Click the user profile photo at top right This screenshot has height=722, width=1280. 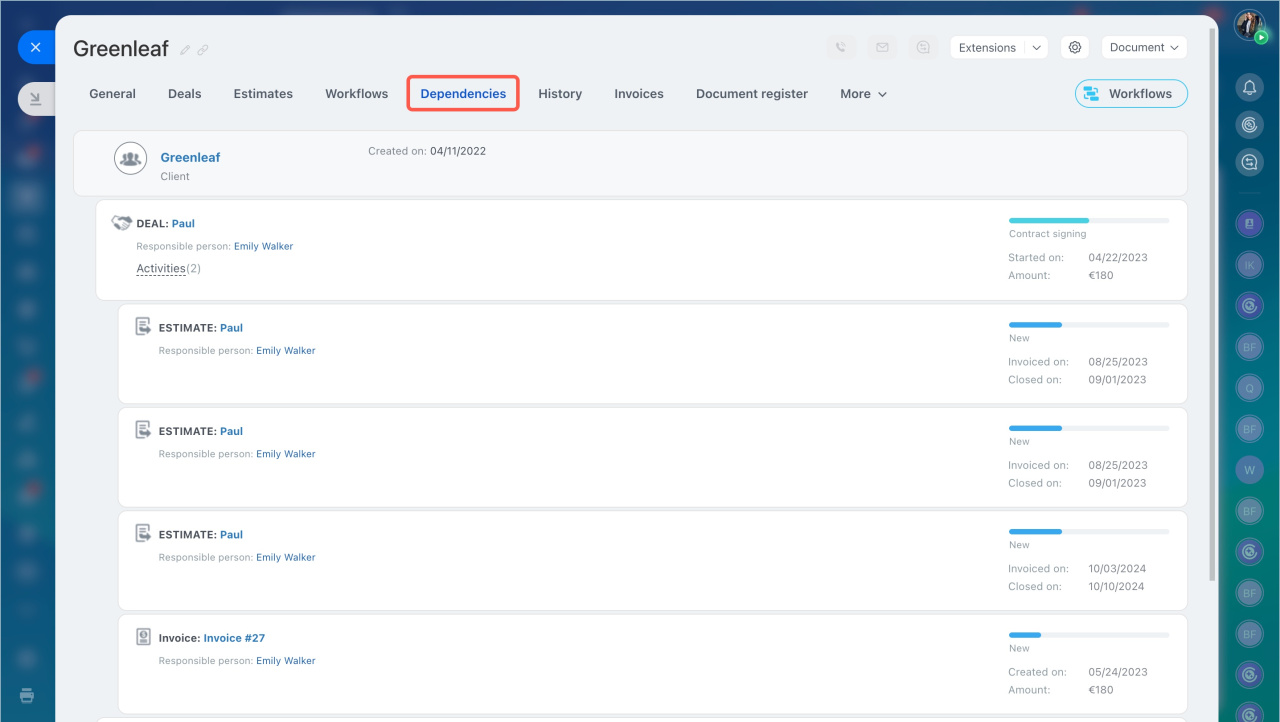pos(1250,26)
